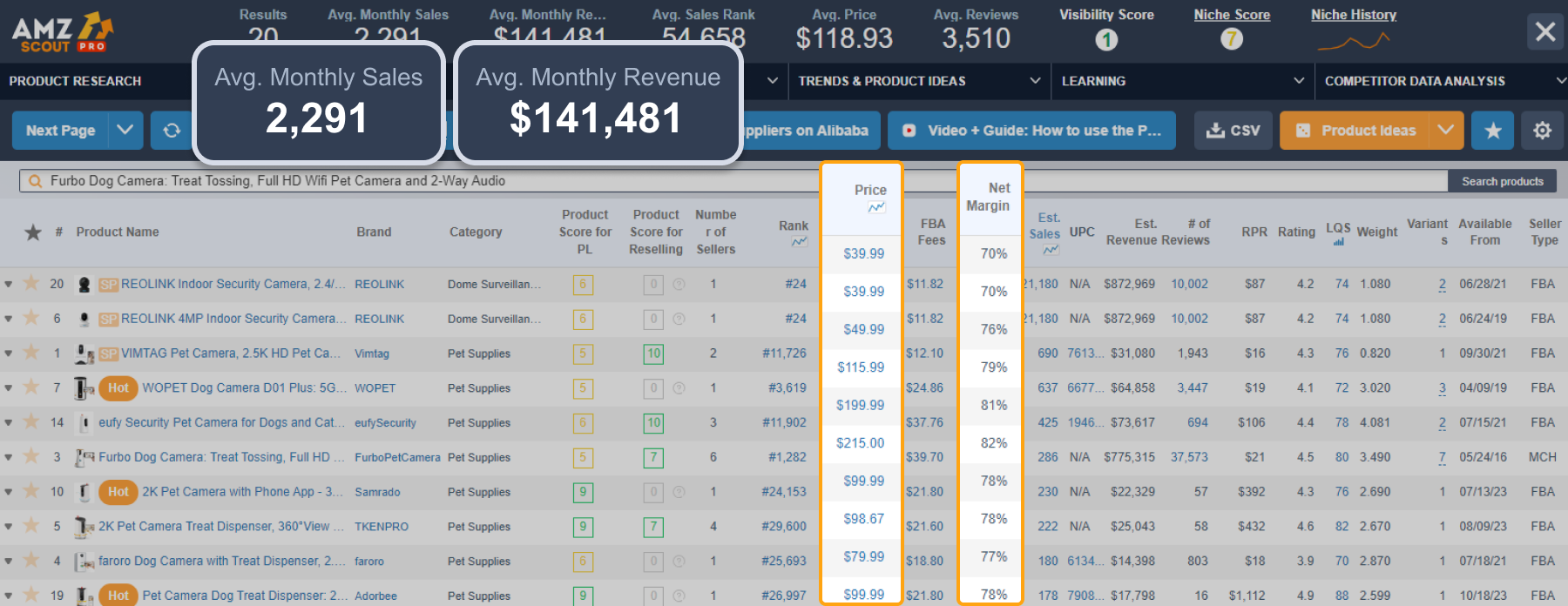Star the faroro Dog Camera row
This screenshot has width=1568, height=606.
31,560
